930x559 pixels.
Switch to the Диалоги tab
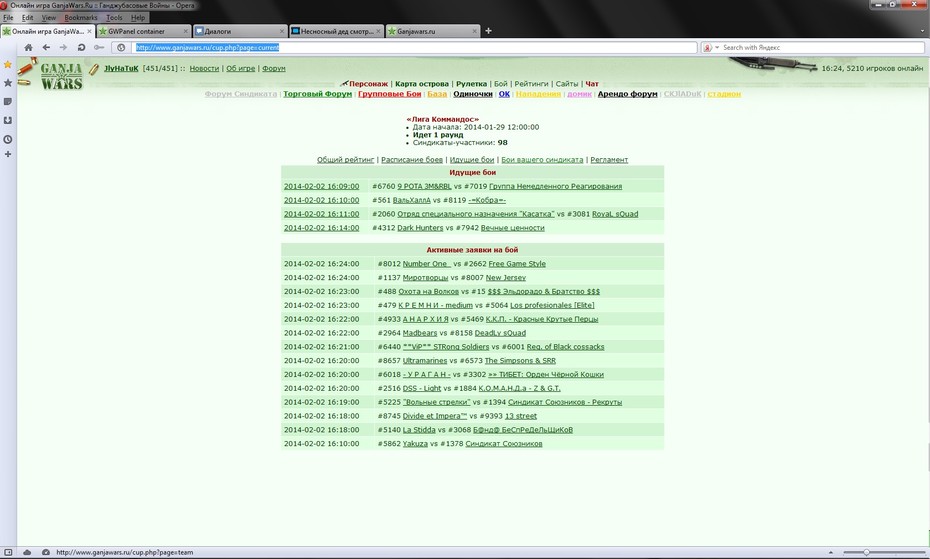point(239,31)
